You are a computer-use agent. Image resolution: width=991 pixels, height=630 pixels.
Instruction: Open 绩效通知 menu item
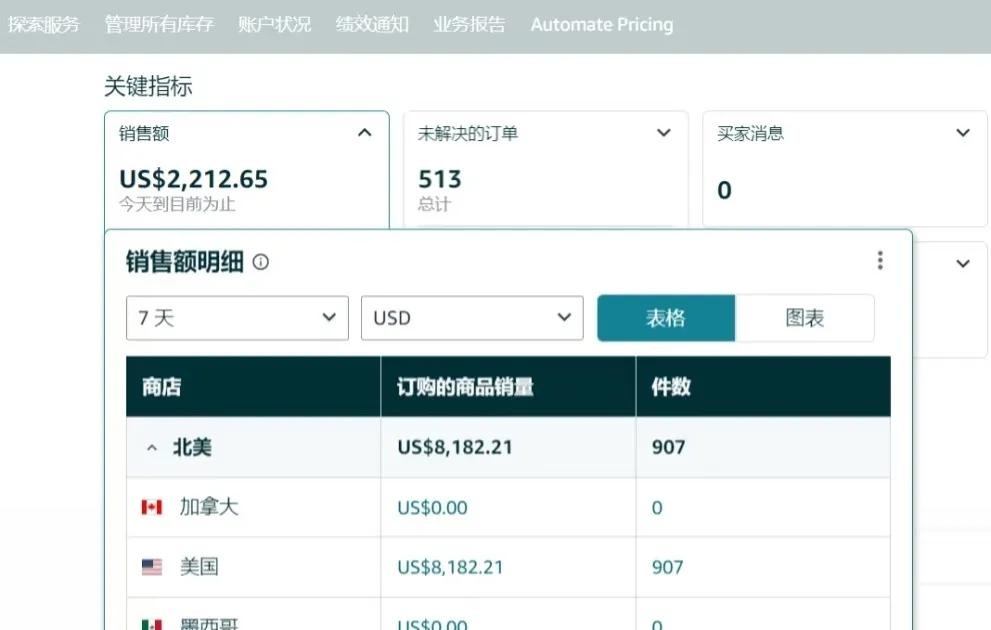[x=372, y=24]
